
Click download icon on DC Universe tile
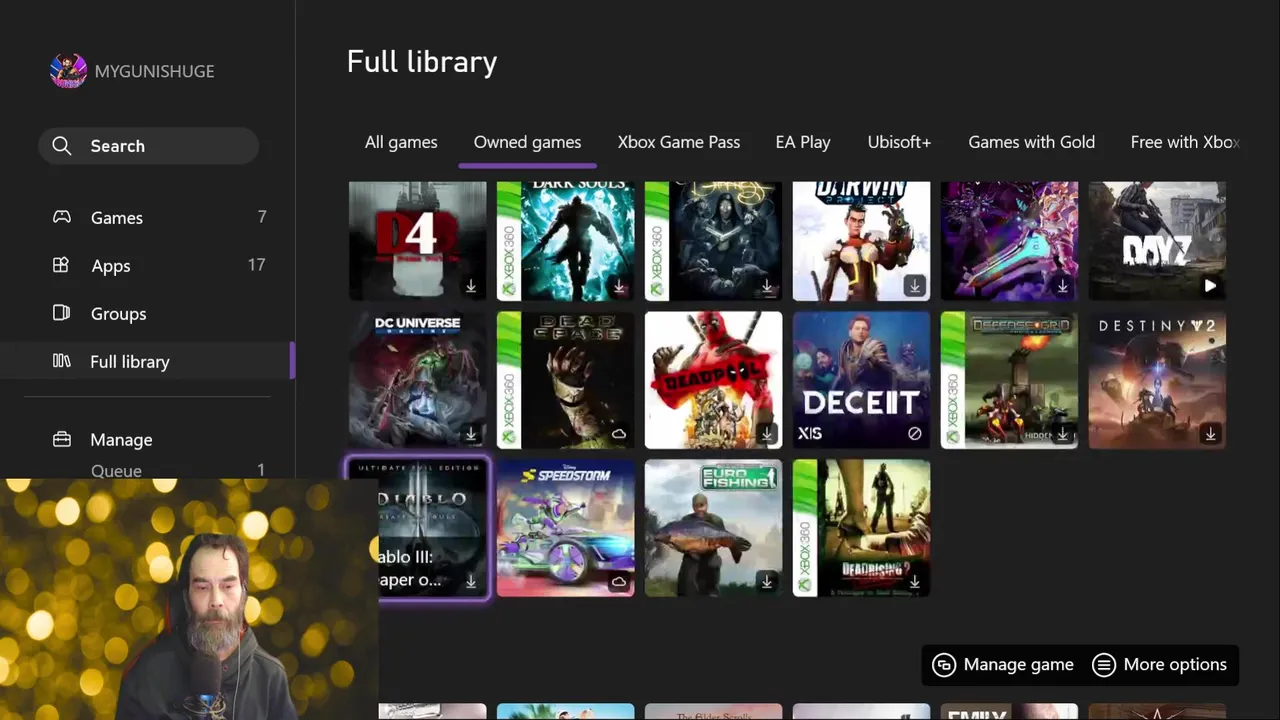(471, 434)
